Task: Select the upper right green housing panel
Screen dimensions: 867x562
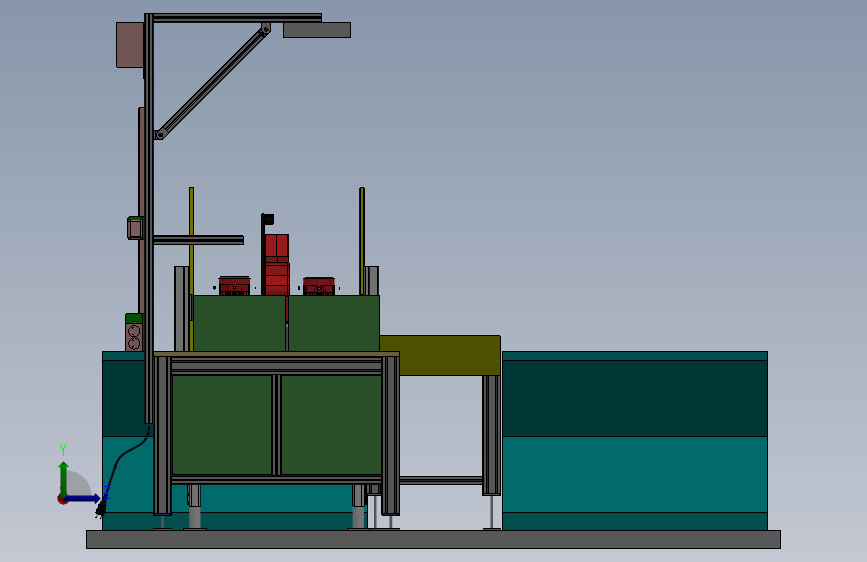Action: [x=334, y=323]
